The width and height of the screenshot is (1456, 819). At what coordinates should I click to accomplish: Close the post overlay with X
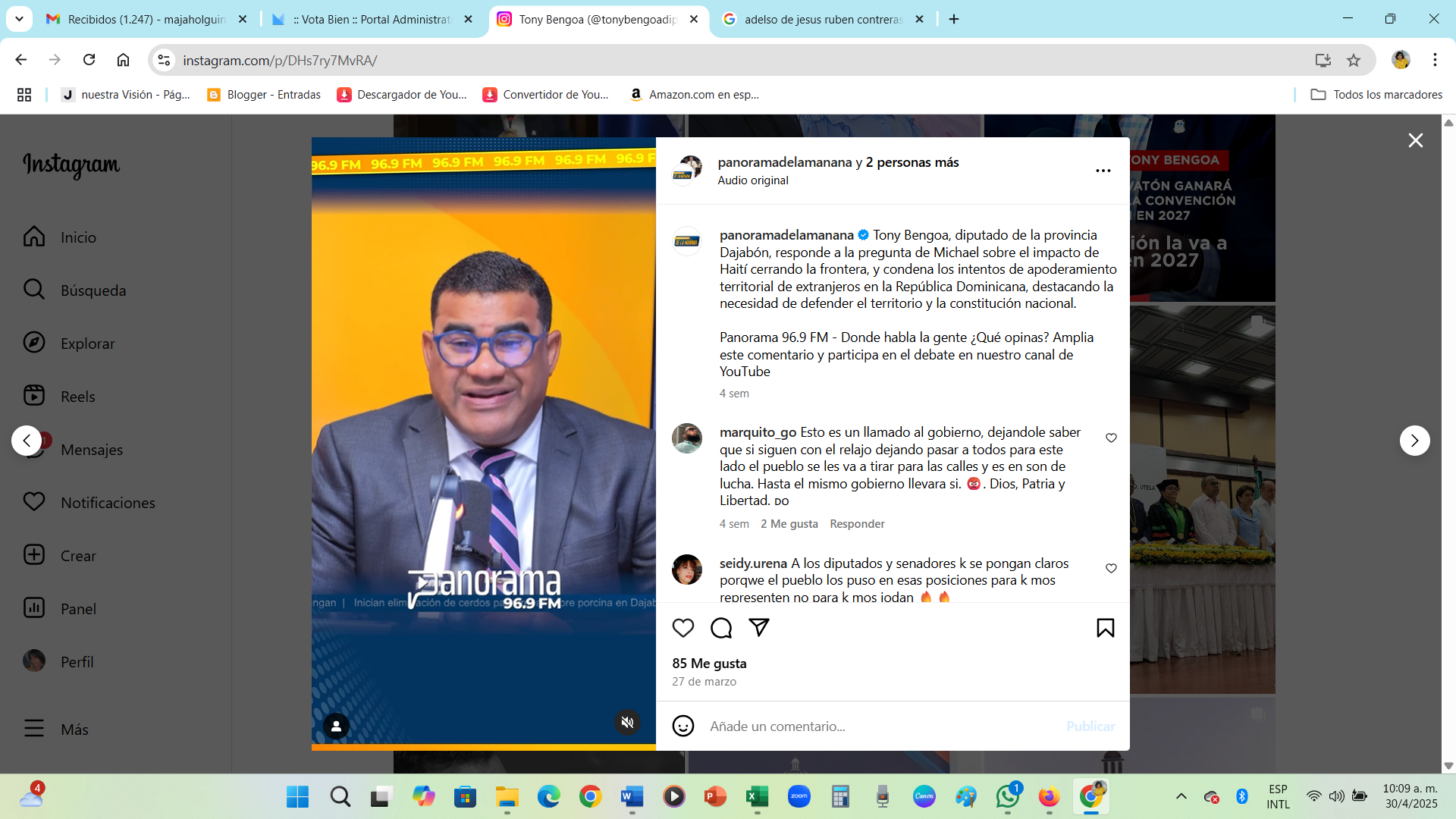[x=1415, y=140]
